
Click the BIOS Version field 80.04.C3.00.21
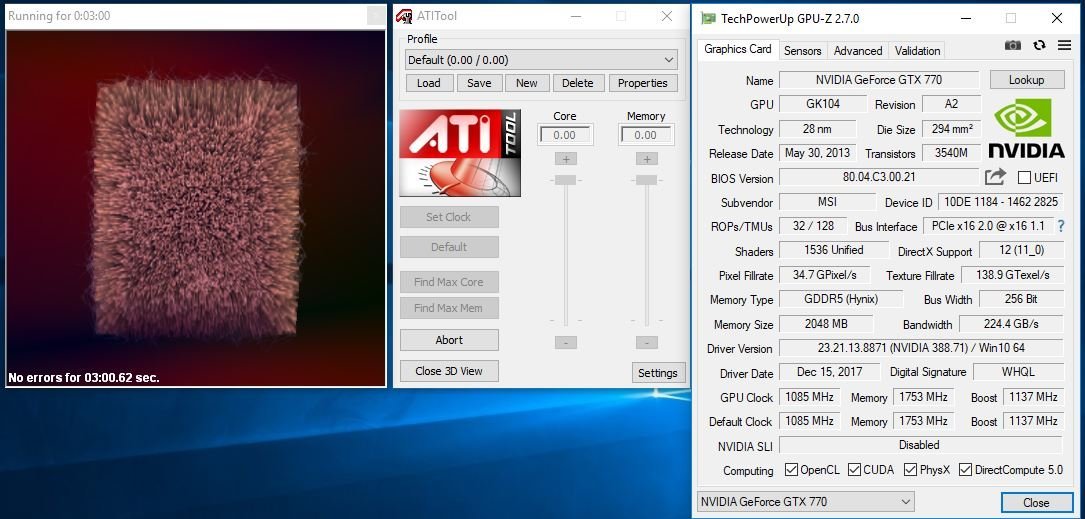pos(879,177)
